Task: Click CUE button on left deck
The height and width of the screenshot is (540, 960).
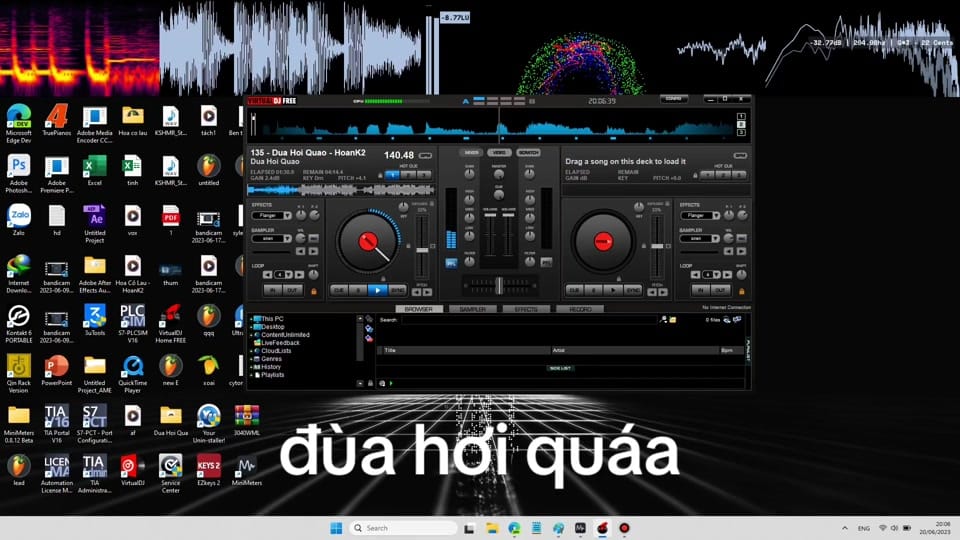Action: 339,290
